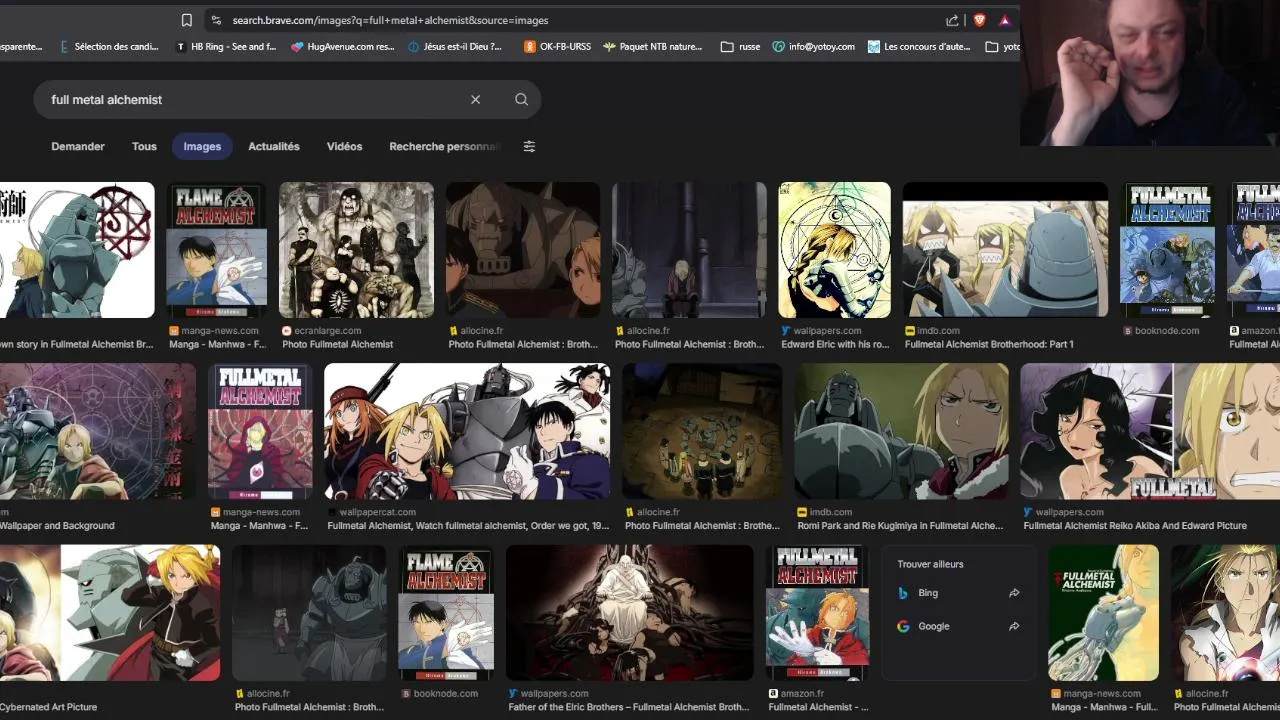The height and width of the screenshot is (720, 1280).
Task: Open the OK-FB-URSS bookmark
Action: point(557,46)
